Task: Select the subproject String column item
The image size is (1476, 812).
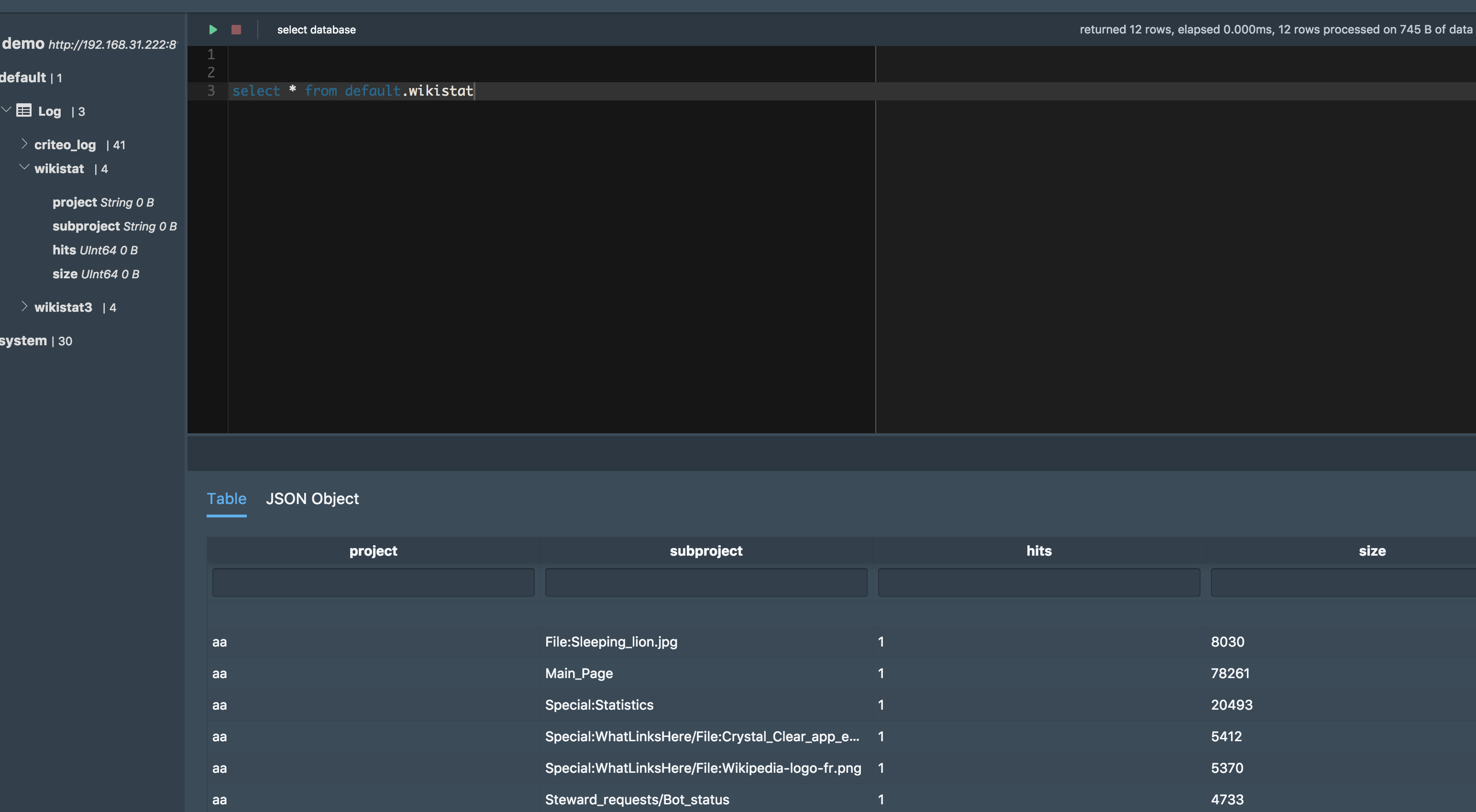Action: pyautogui.click(x=114, y=226)
